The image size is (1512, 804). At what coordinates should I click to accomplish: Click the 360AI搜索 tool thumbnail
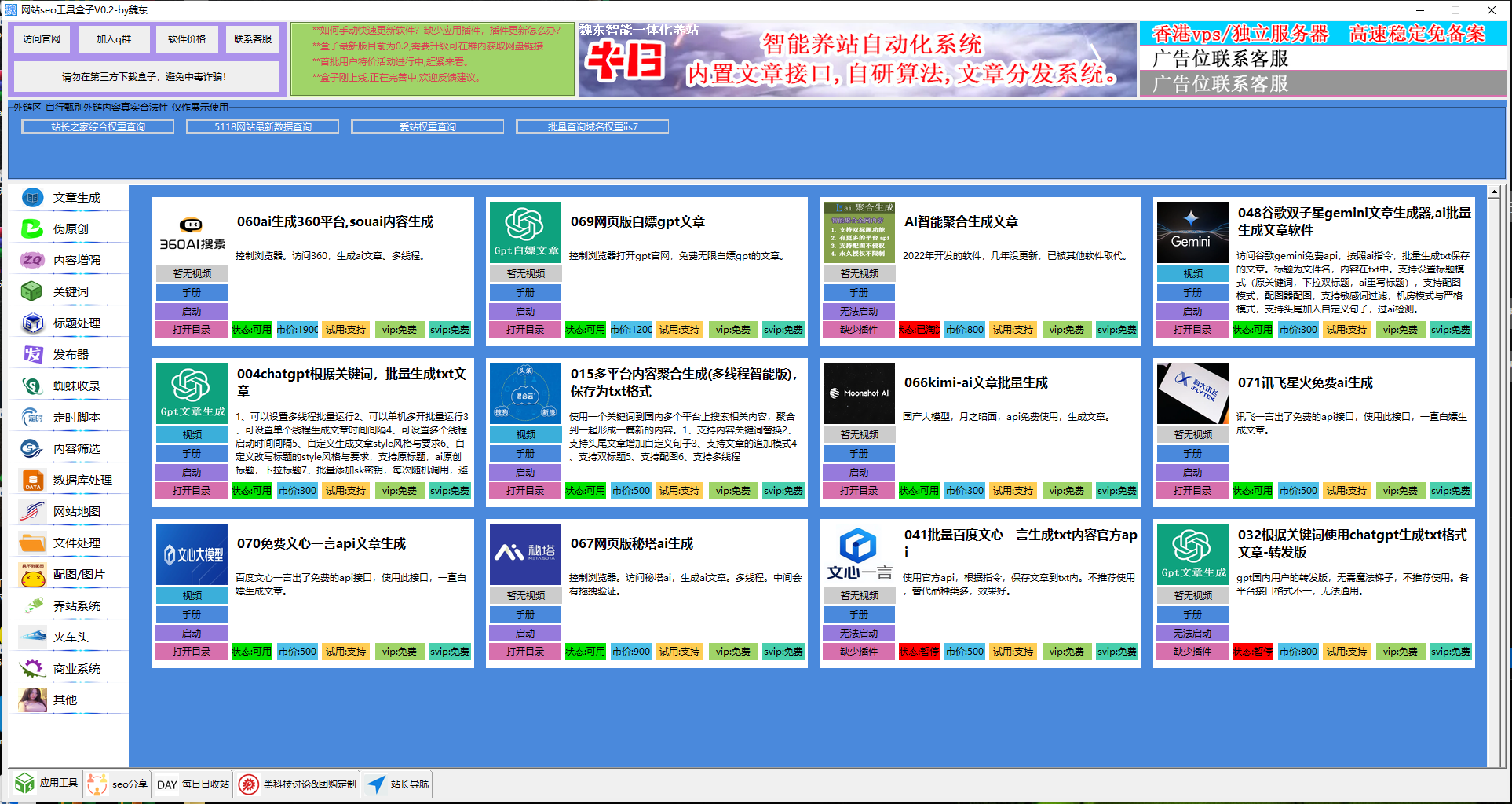(x=192, y=232)
